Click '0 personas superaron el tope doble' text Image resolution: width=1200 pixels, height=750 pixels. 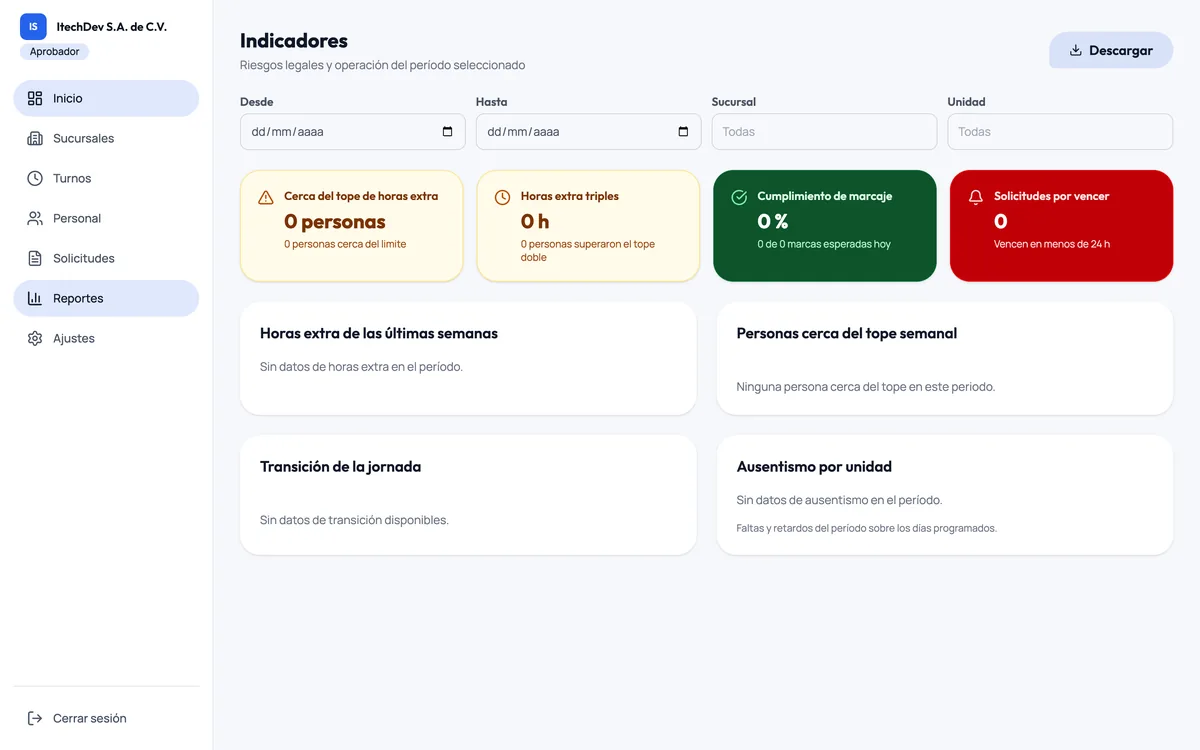coord(588,250)
